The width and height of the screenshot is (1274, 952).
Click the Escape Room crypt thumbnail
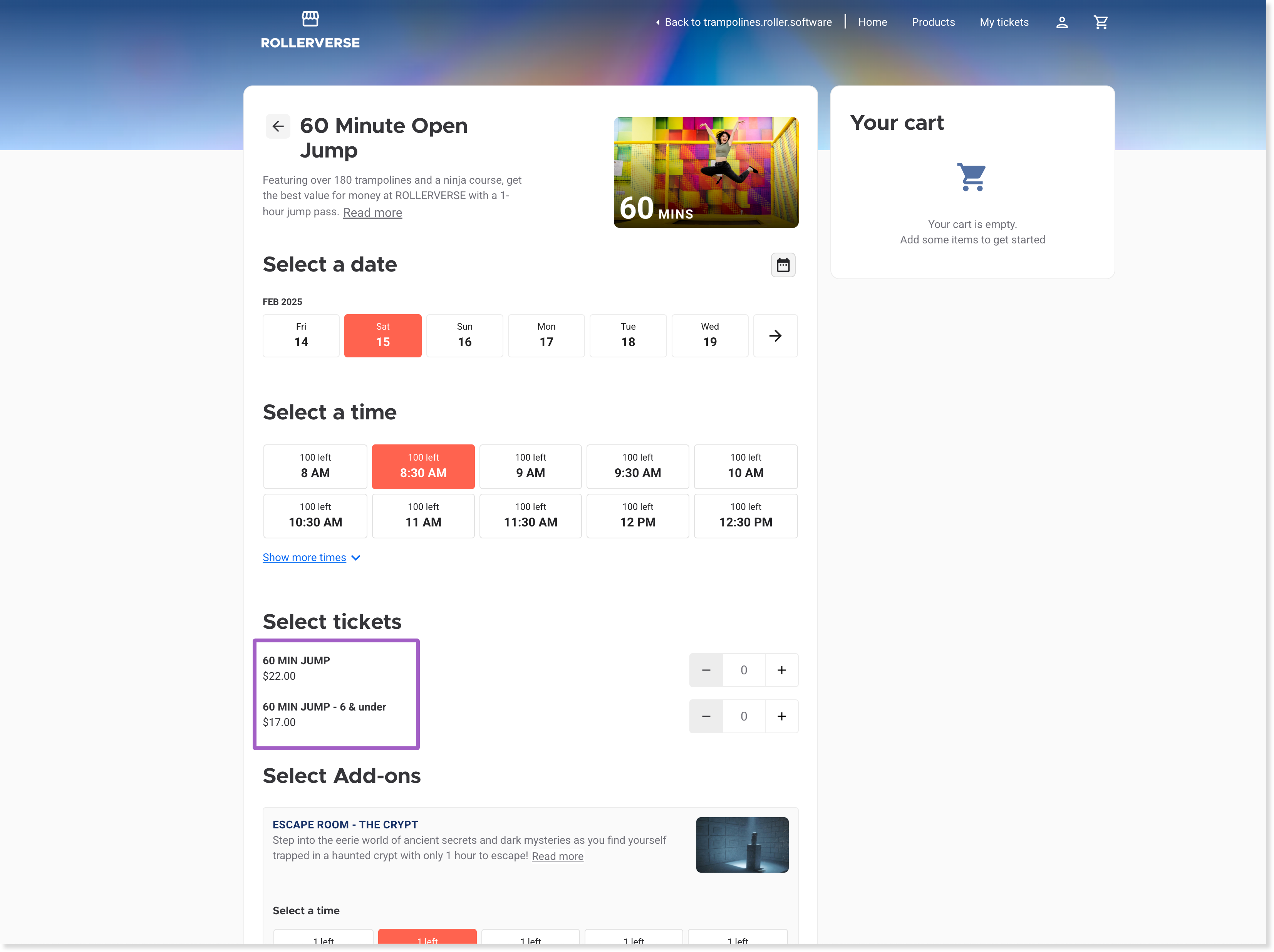742,845
